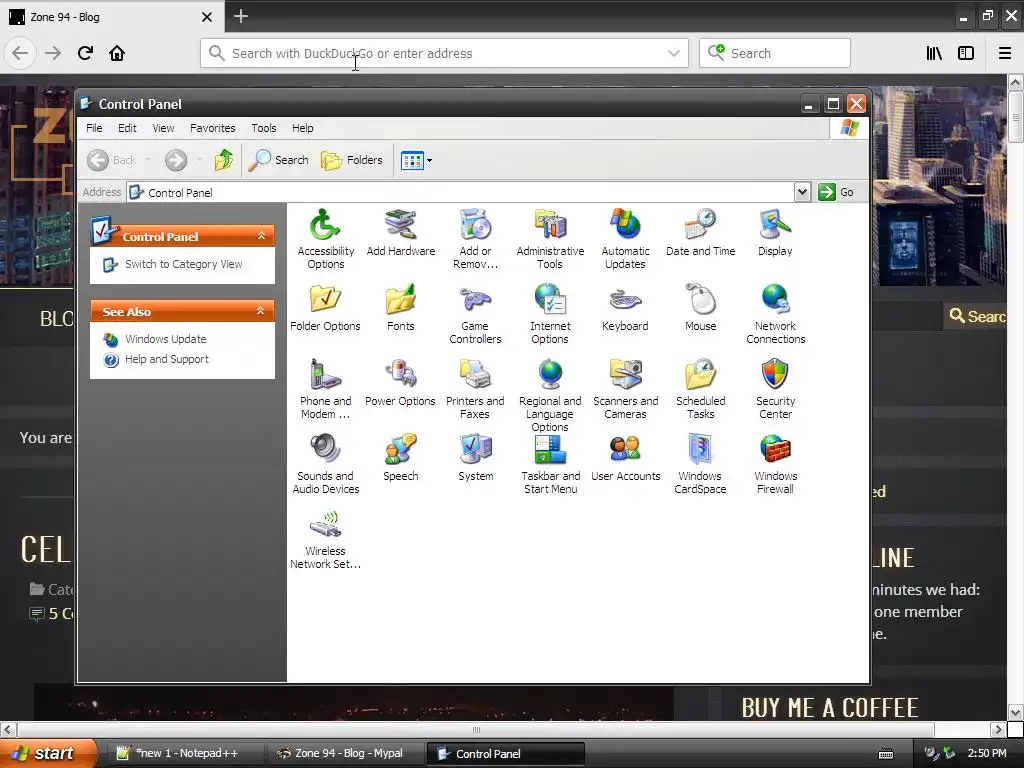Open Folder Options icon
This screenshot has width=1024, height=768.
[325, 308]
